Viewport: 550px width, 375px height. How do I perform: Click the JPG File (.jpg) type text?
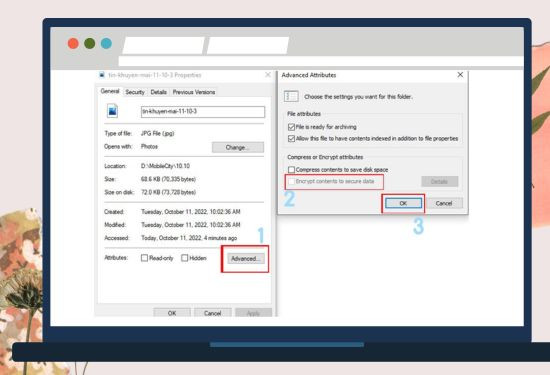coord(157,133)
